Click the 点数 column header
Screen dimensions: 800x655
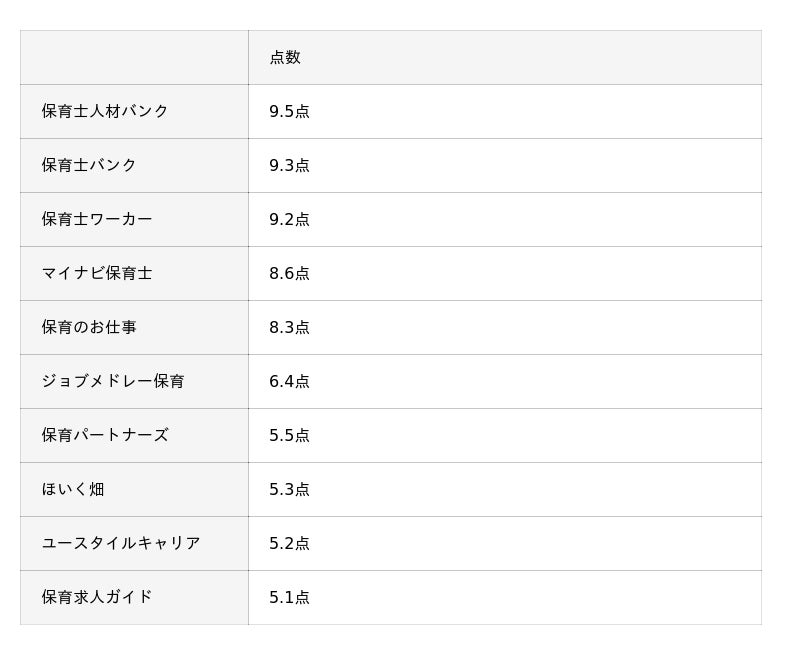(x=285, y=58)
